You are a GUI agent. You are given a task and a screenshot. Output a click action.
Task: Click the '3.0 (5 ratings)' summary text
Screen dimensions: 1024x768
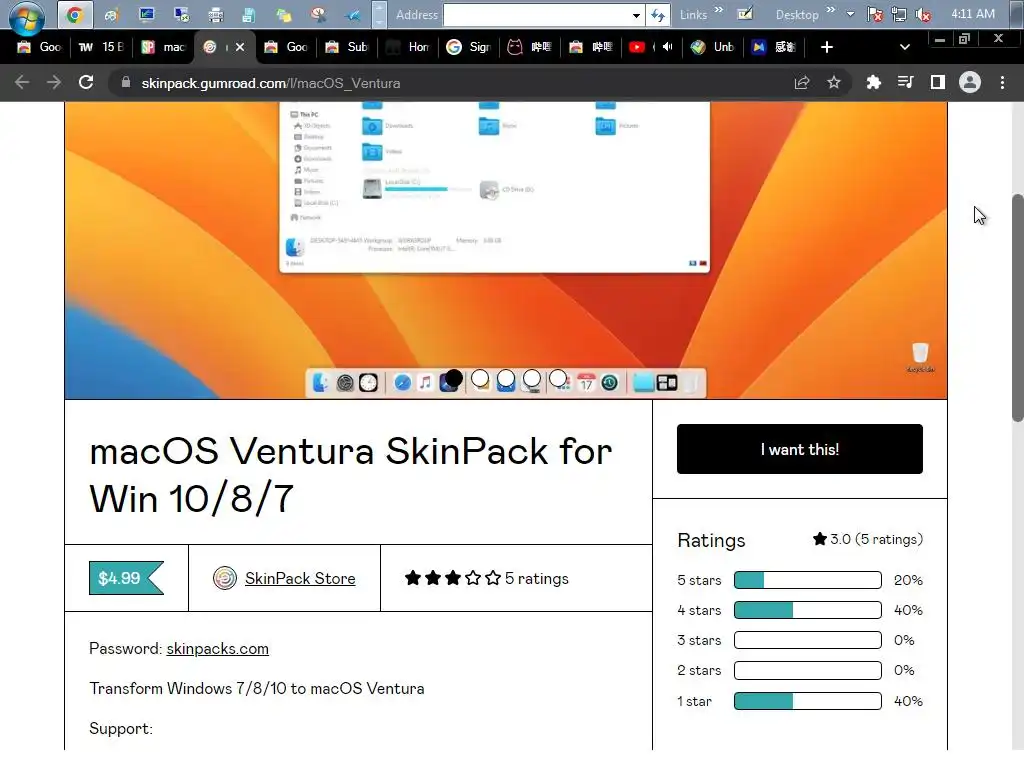point(868,539)
